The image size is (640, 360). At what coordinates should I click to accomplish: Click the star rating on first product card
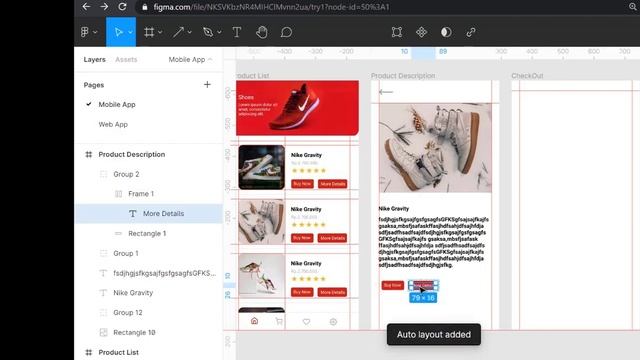coord(309,170)
